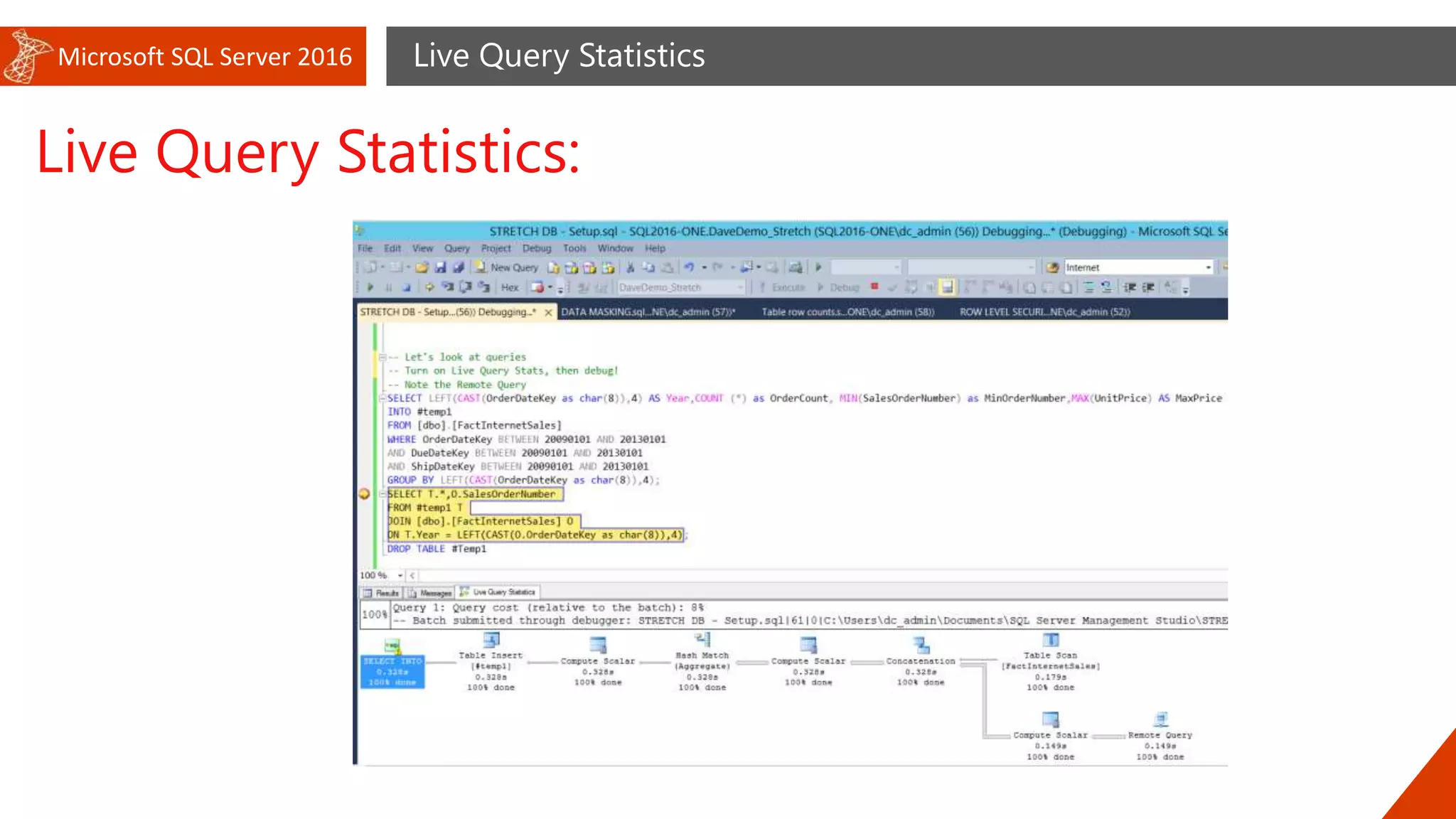This screenshot has width=1456, height=819.
Task: Open the DaveDemo_Stretch database dropdown
Action: pos(681,287)
